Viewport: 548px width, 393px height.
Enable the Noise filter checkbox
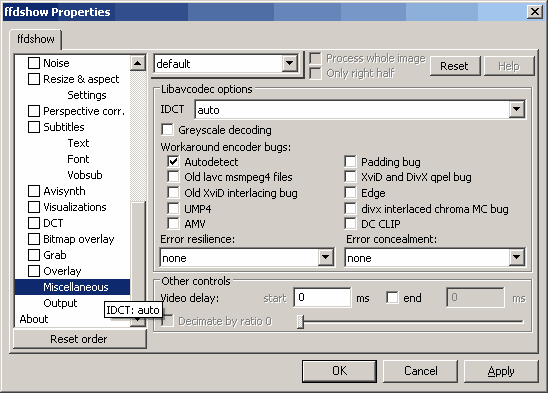click(x=34, y=63)
